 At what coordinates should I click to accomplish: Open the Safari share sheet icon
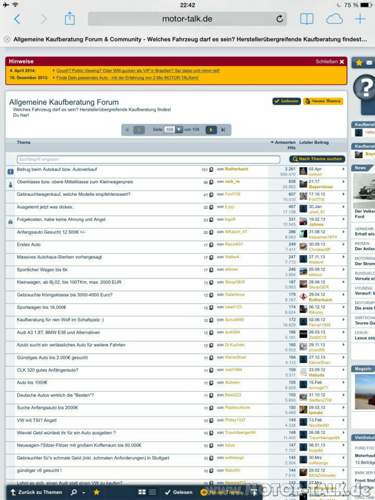70,18
